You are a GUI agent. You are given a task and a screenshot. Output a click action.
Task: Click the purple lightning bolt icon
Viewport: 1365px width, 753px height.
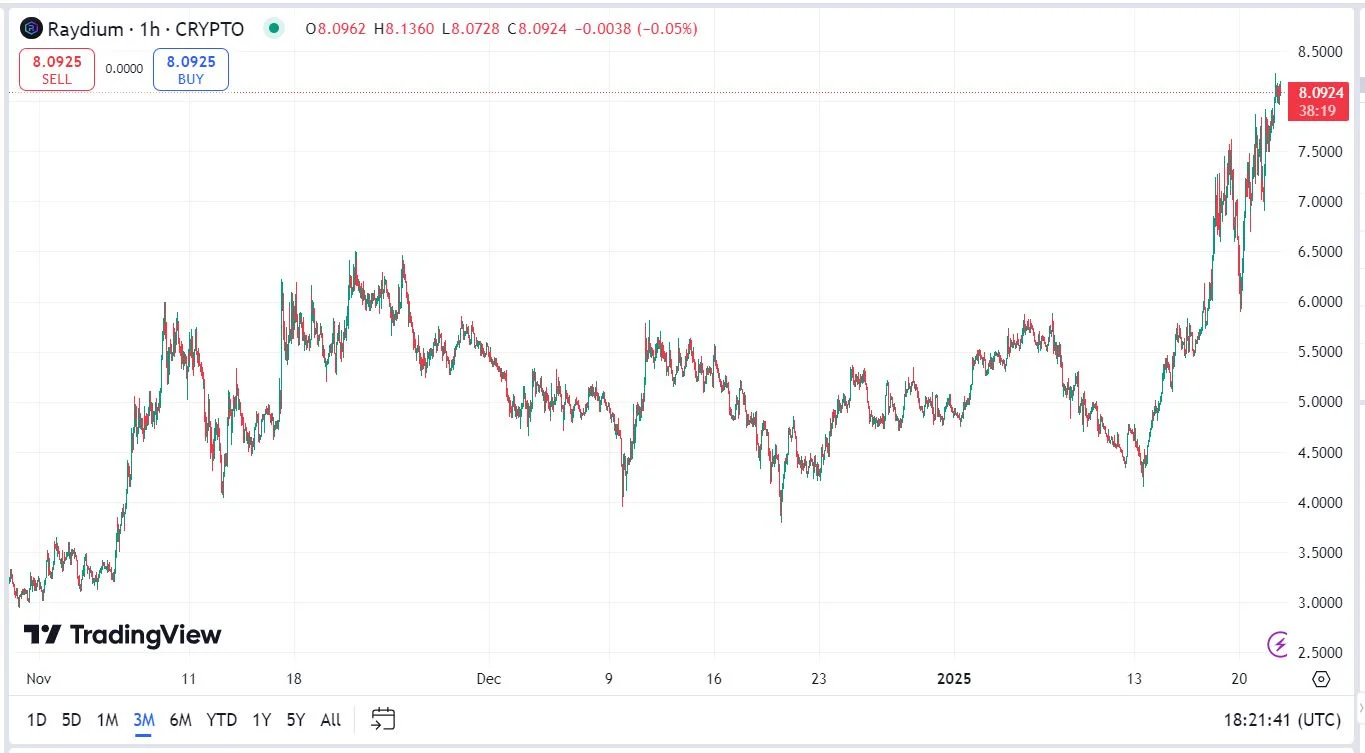pos(1279,644)
